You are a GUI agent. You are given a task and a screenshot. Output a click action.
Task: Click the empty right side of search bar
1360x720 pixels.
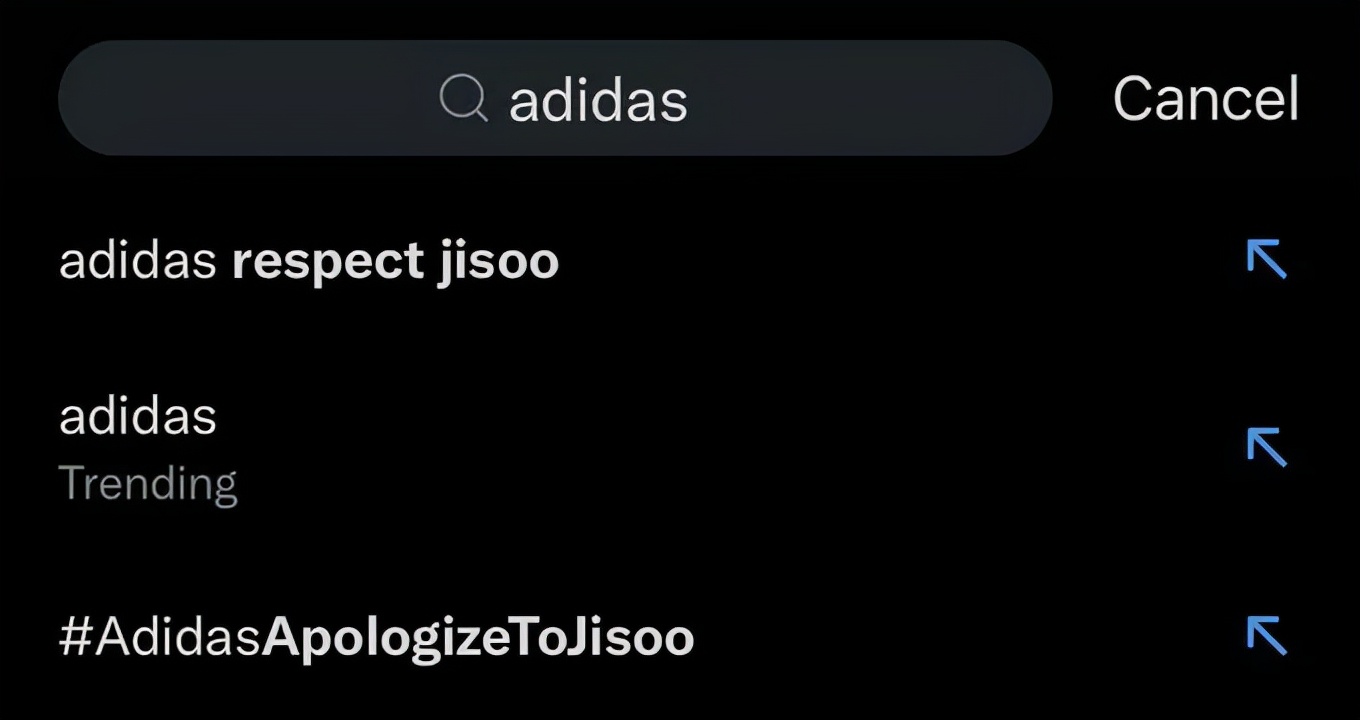[x=880, y=99]
